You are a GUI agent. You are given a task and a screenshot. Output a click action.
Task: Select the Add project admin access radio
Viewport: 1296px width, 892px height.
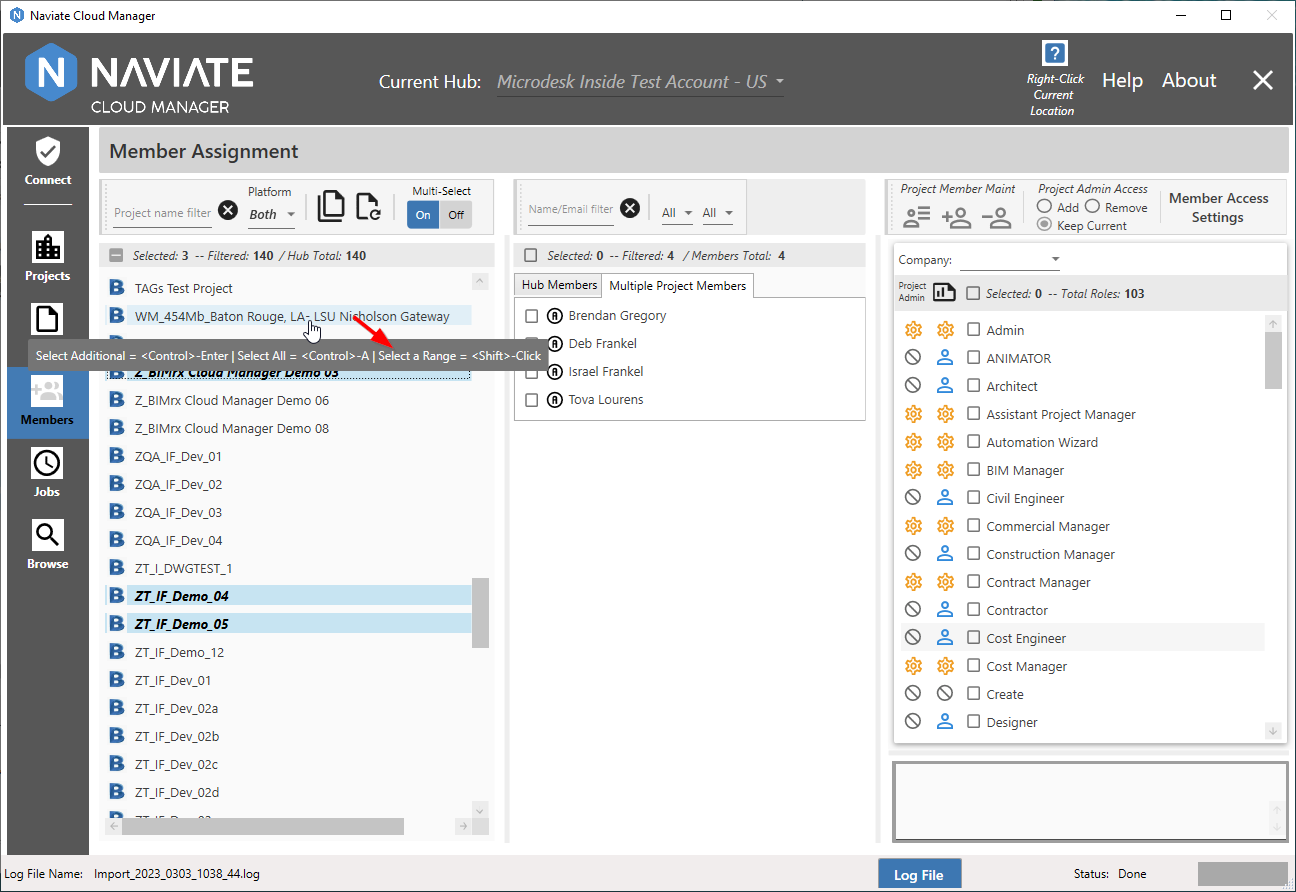(1044, 206)
